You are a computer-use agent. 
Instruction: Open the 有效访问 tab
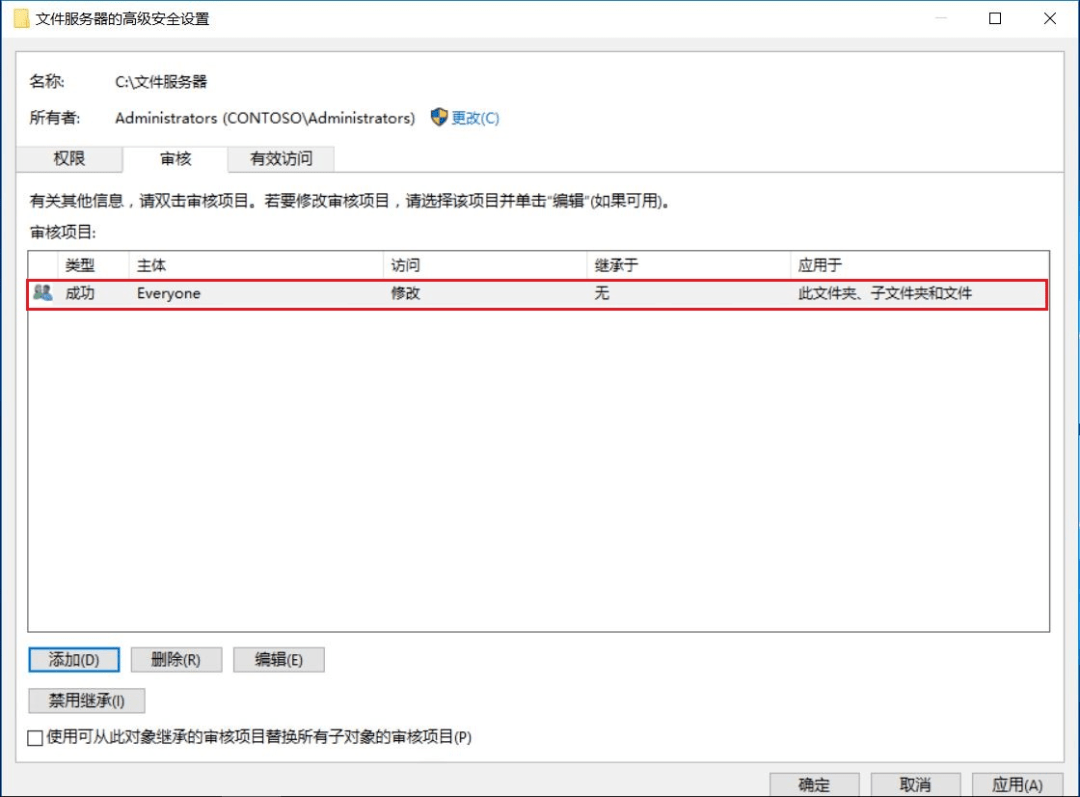[x=281, y=158]
